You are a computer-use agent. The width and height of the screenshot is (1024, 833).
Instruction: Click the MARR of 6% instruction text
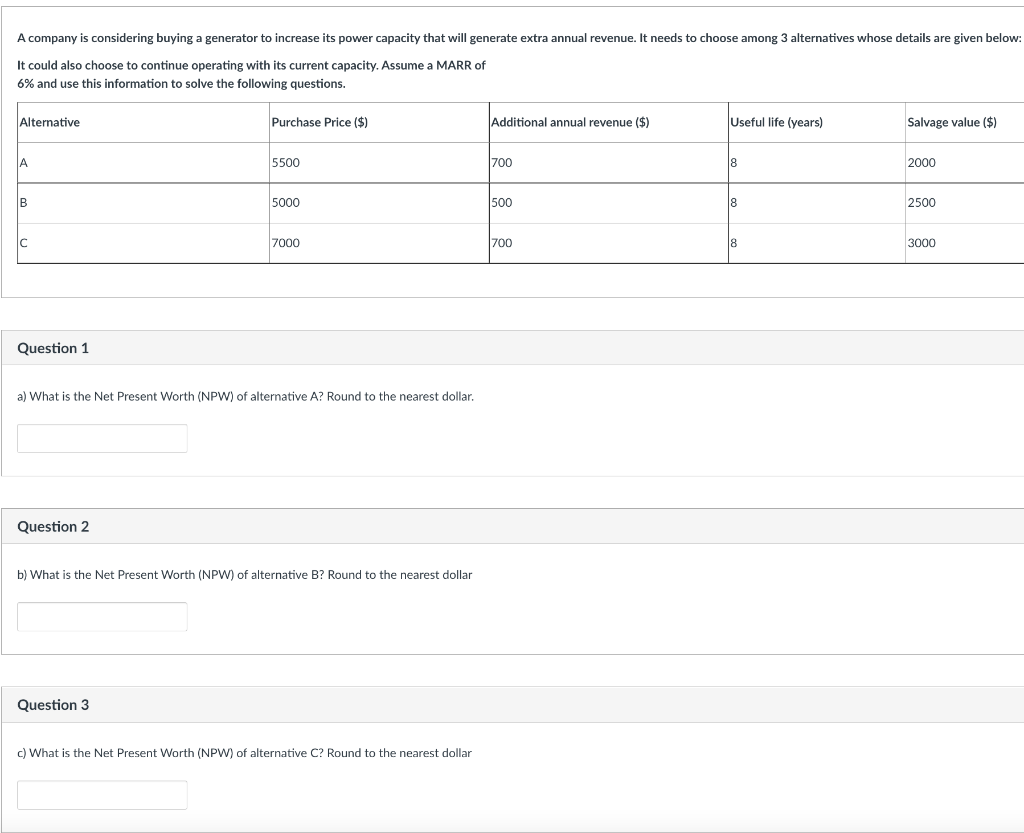pos(251,74)
